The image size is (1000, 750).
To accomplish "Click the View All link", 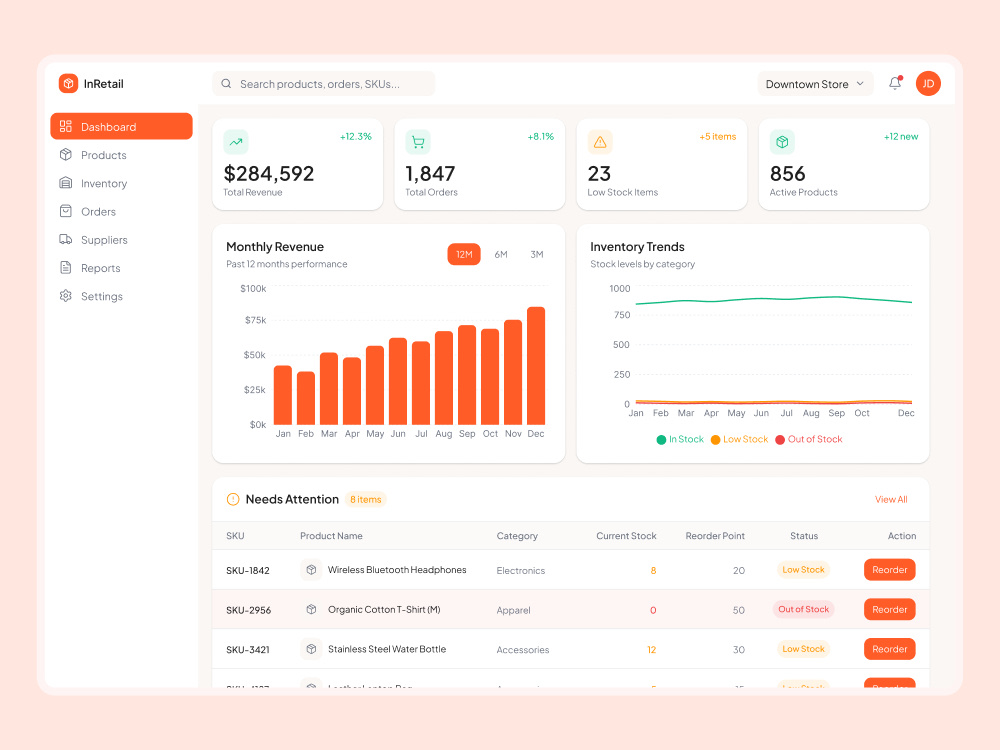I will (x=891, y=499).
